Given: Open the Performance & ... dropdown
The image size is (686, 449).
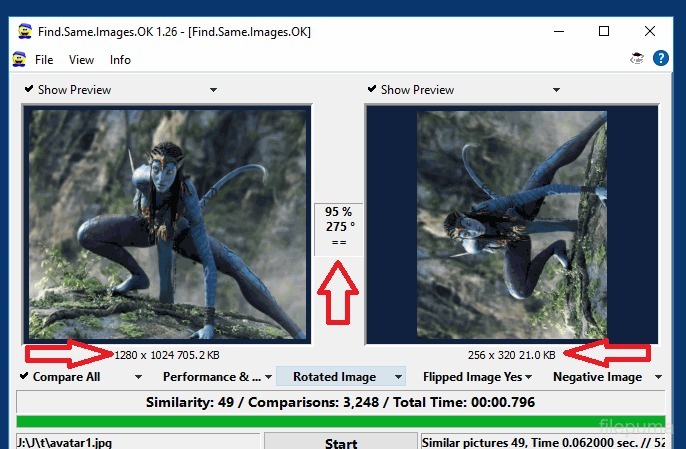Looking at the screenshot, I should [268, 377].
